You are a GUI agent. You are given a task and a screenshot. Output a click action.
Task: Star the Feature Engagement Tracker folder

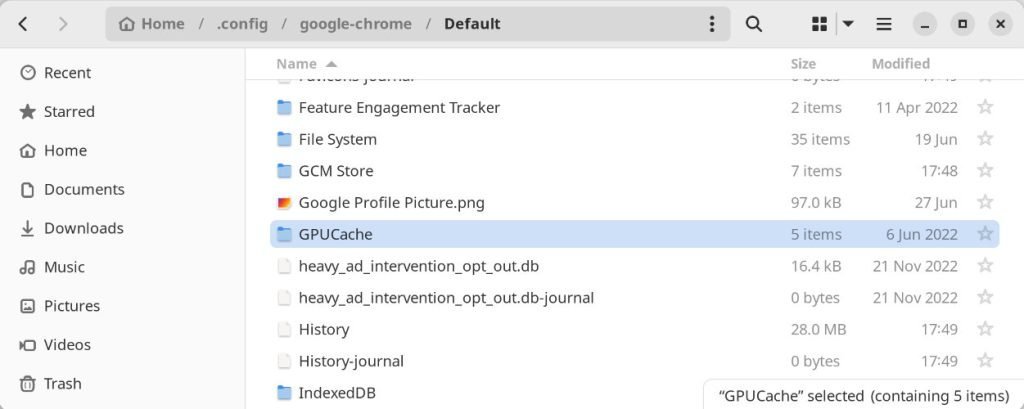985,107
